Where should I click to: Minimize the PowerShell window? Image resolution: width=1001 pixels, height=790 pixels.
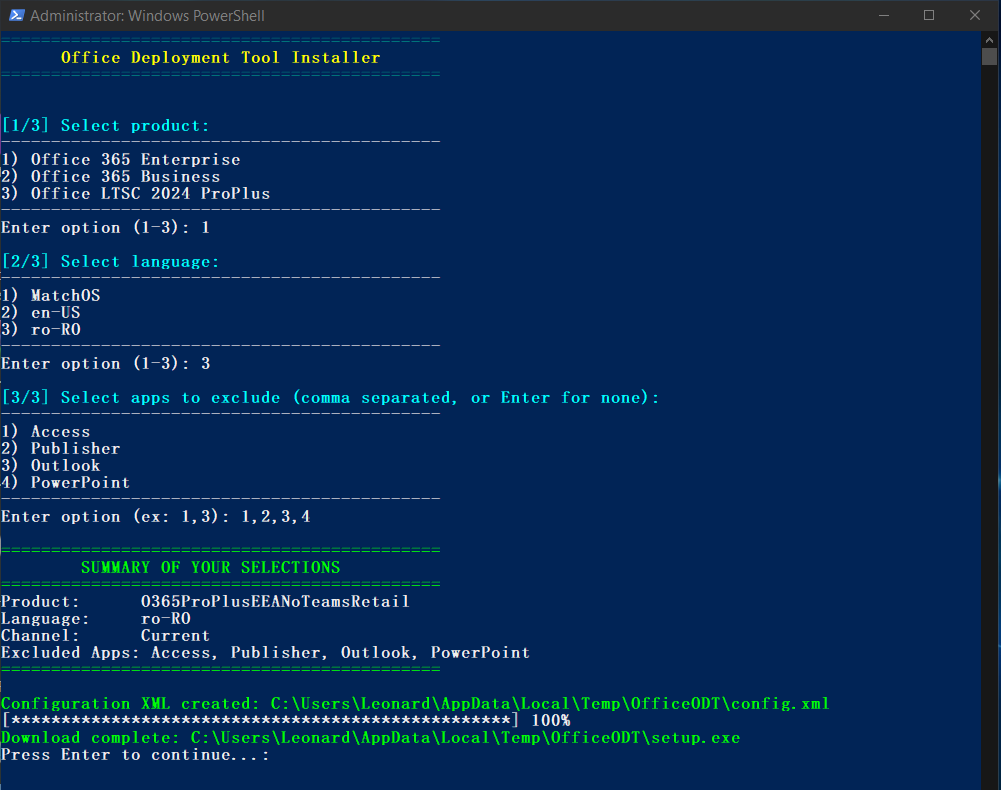(884, 15)
